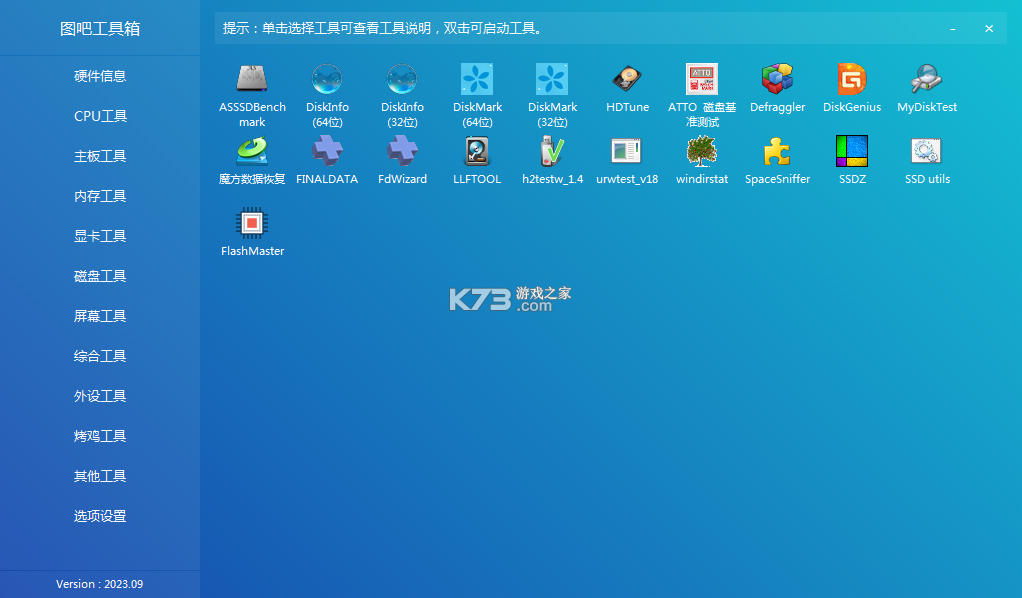1022x598 pixels.
Task: Select the SSDZ icon
Action: pos(852,151)
